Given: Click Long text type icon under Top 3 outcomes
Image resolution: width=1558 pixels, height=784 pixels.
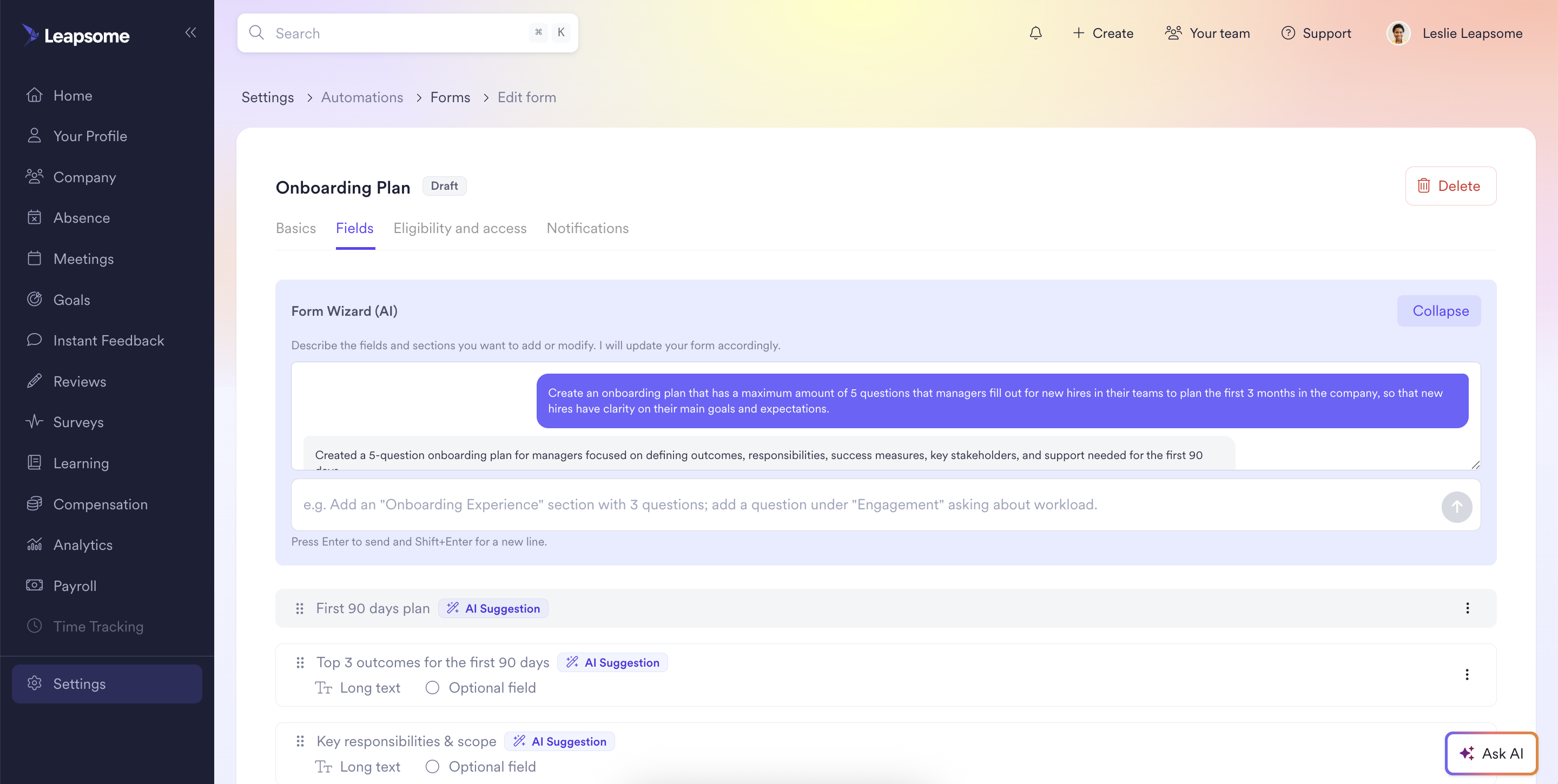Looking at the screenshot, I should [x=324, y=688].
